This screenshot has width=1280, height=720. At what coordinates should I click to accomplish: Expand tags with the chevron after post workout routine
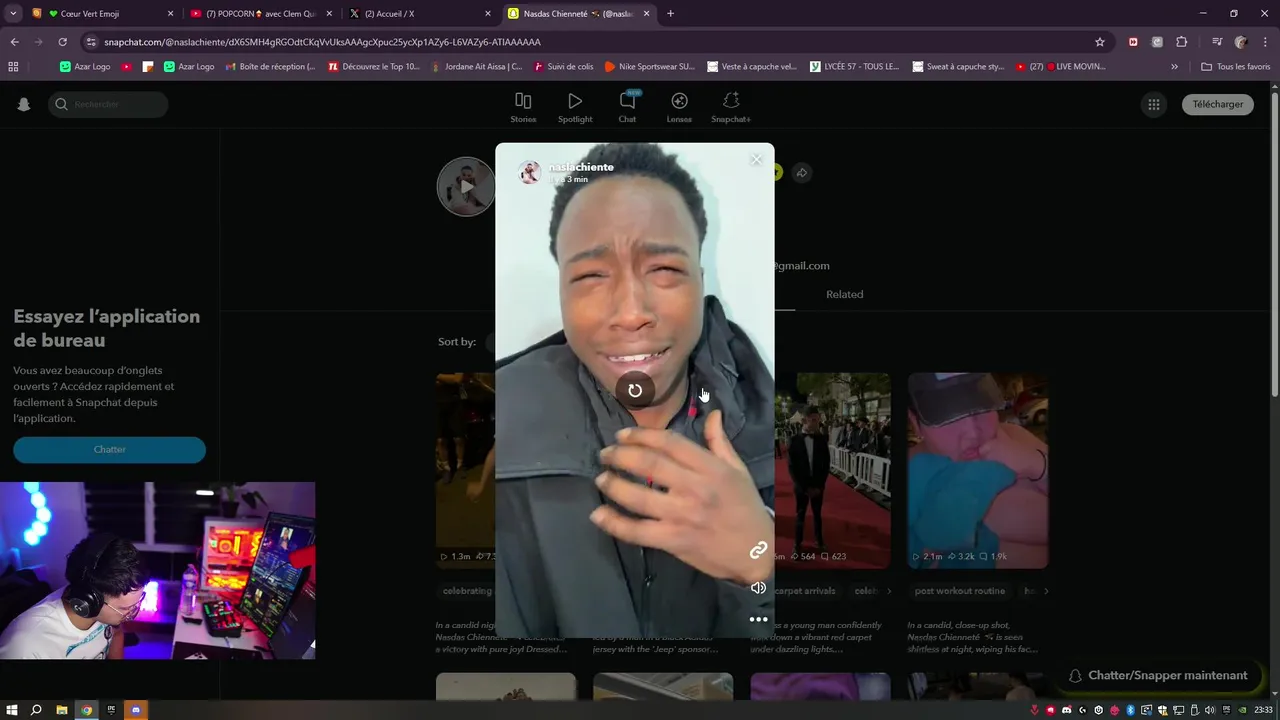(x=1046, y=591)
